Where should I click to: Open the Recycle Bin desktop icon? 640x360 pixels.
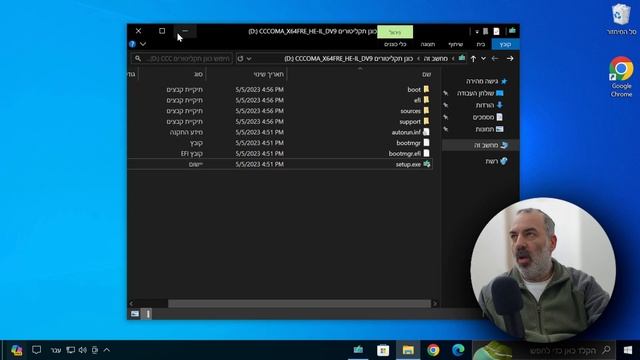point(621,19)
